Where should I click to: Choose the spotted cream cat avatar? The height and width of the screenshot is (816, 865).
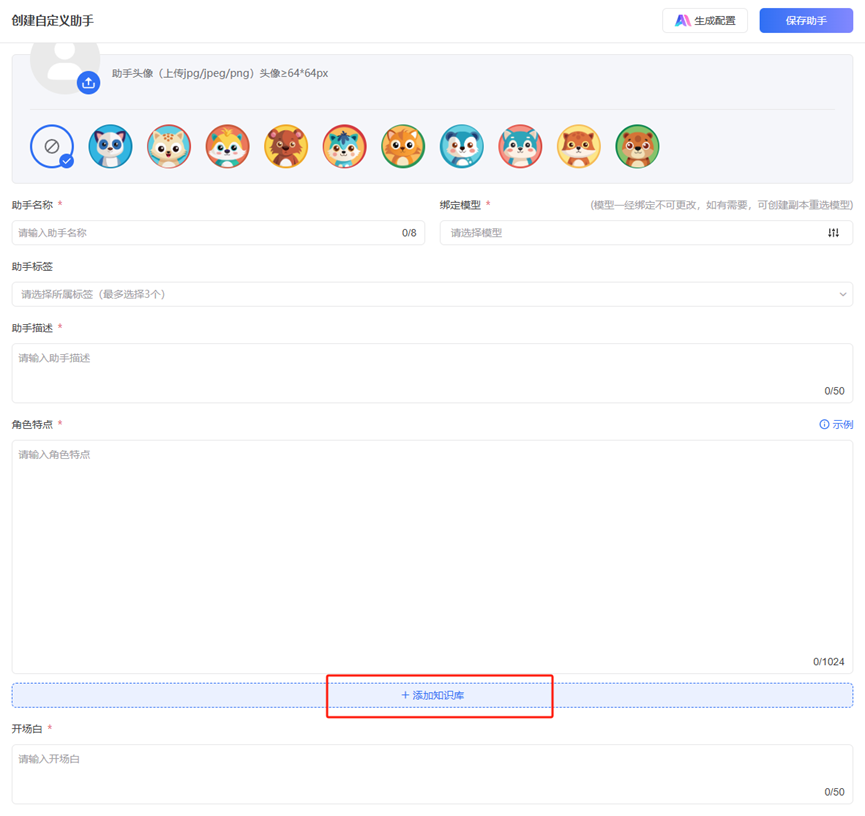coord(169,146)
